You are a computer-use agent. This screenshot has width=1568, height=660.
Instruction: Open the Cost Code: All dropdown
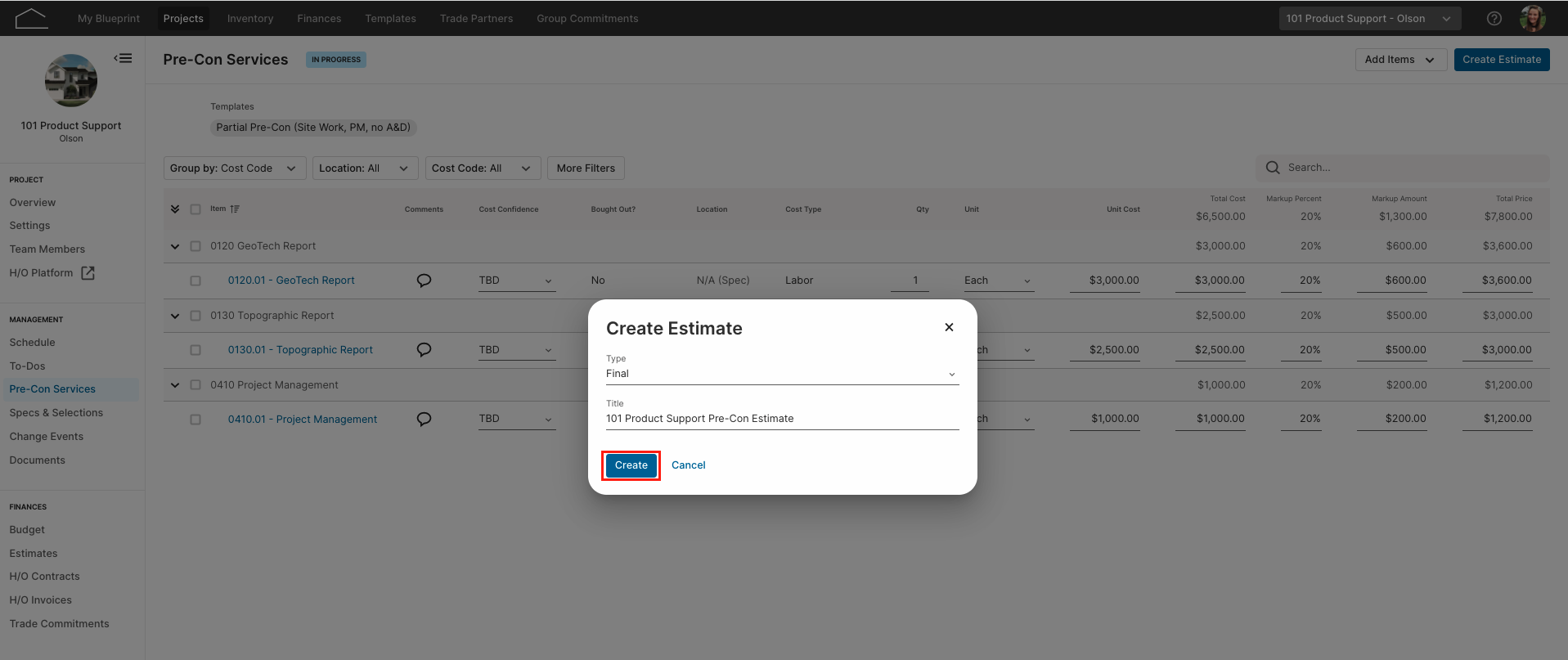483,168
